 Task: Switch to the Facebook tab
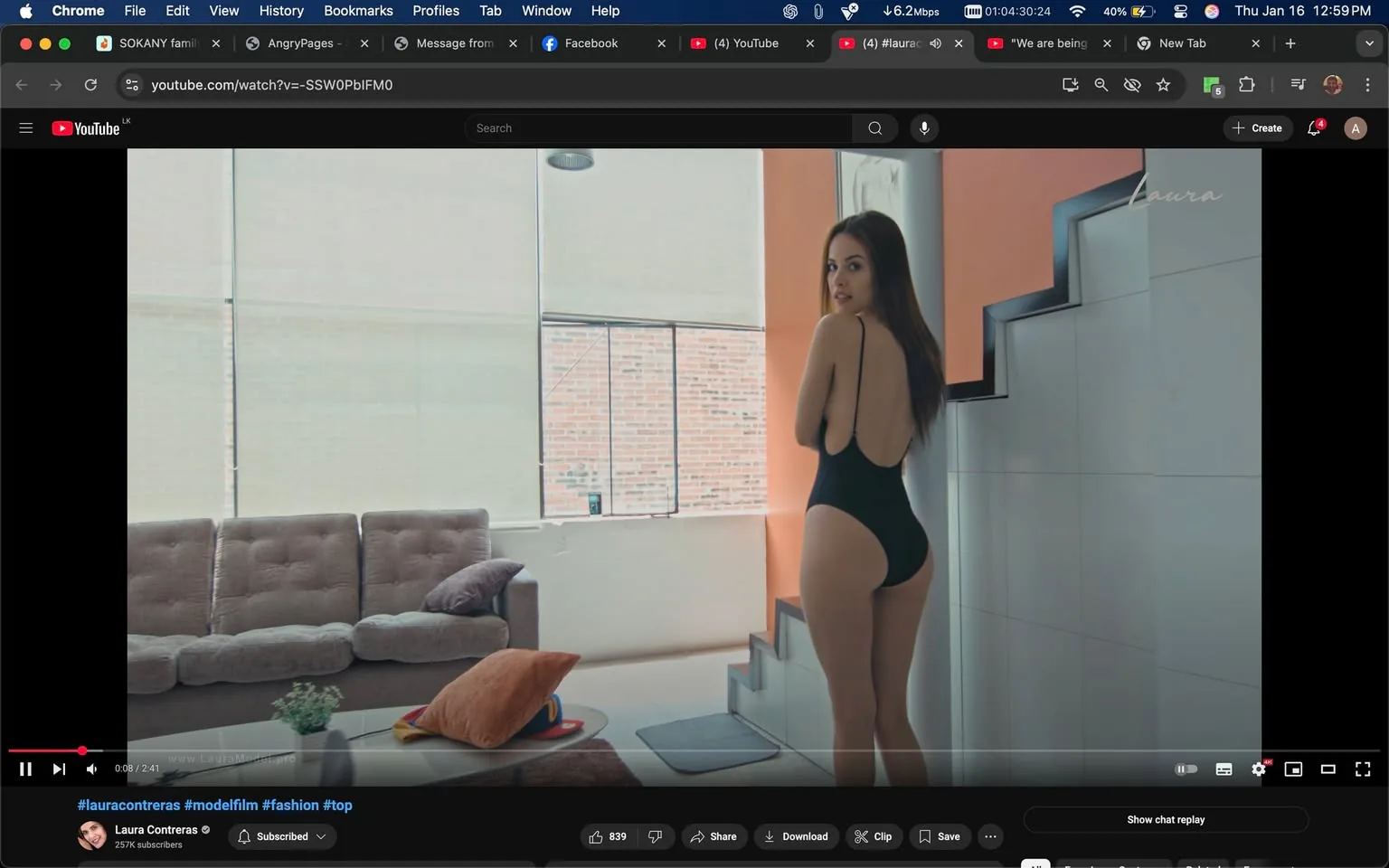591,43
